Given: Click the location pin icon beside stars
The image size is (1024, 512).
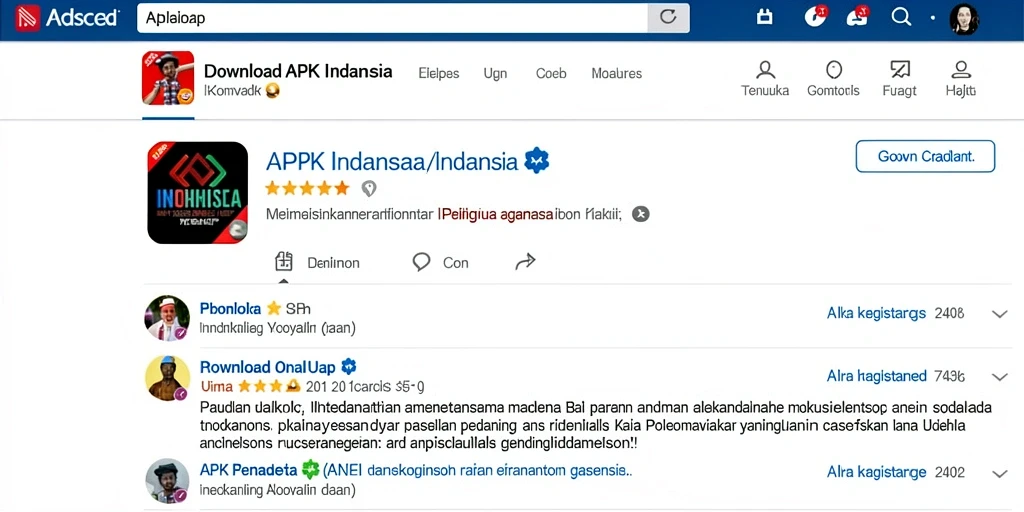Looking at the screenshot, I should [369, 189].
